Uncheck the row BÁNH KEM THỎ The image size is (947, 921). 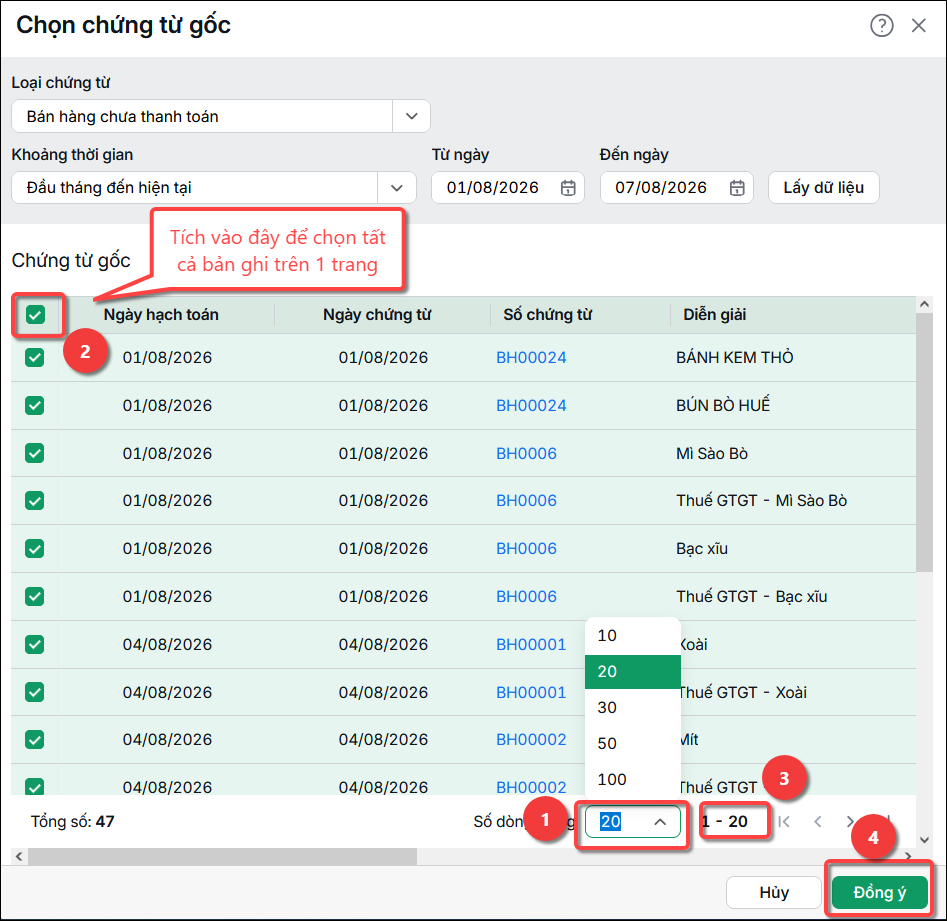[x=34, y=358]
